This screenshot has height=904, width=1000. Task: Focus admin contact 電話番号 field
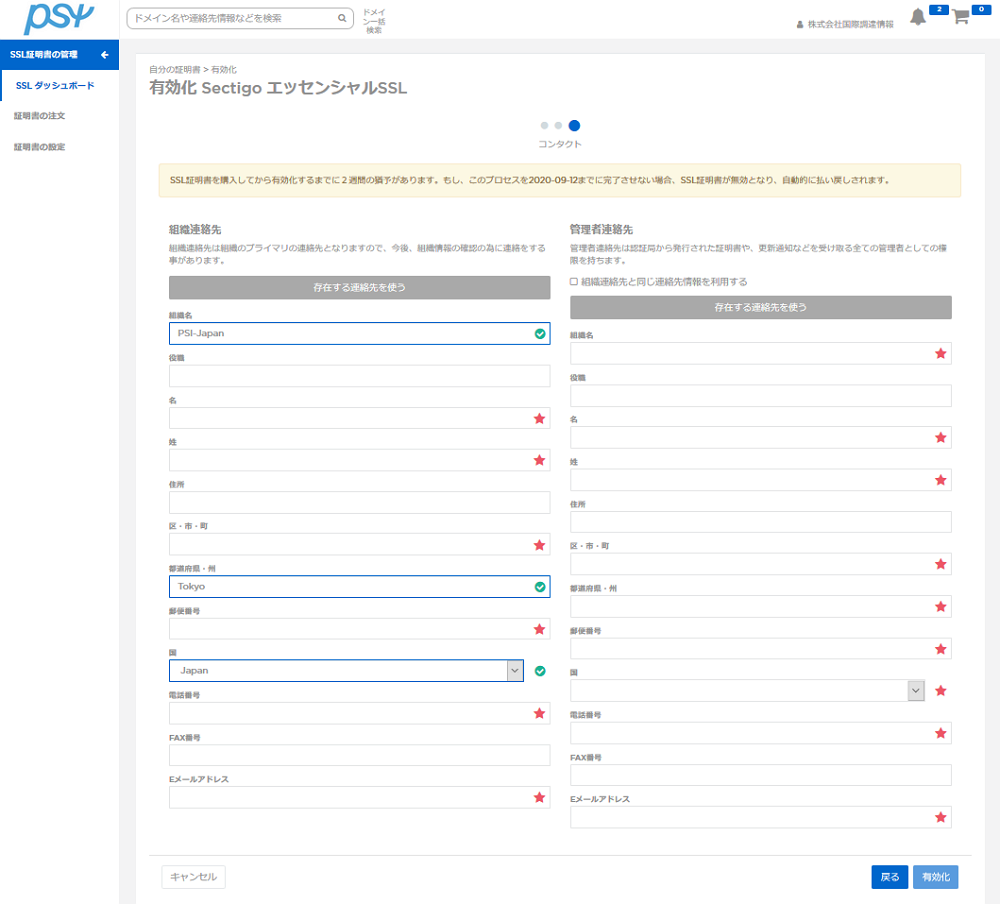pos(760,733)
